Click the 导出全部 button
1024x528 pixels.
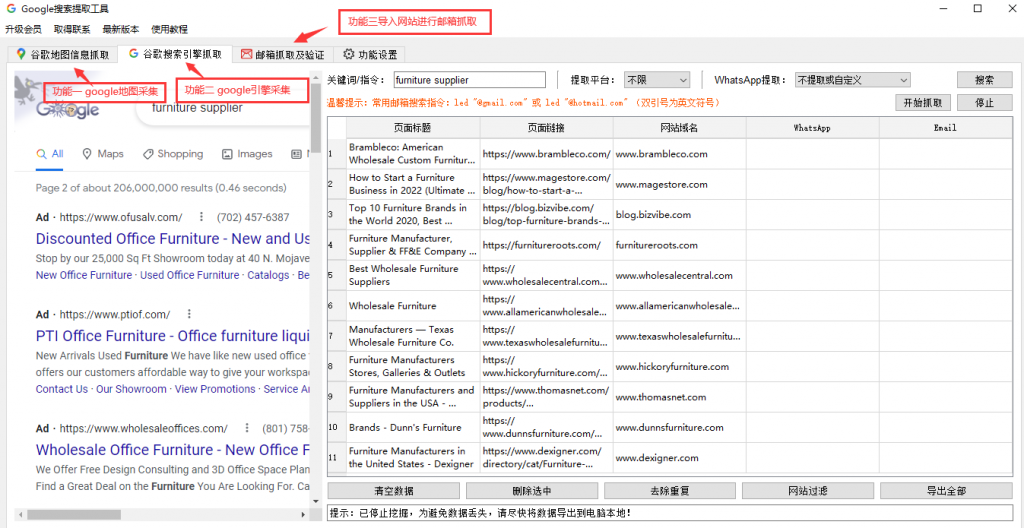946,491
